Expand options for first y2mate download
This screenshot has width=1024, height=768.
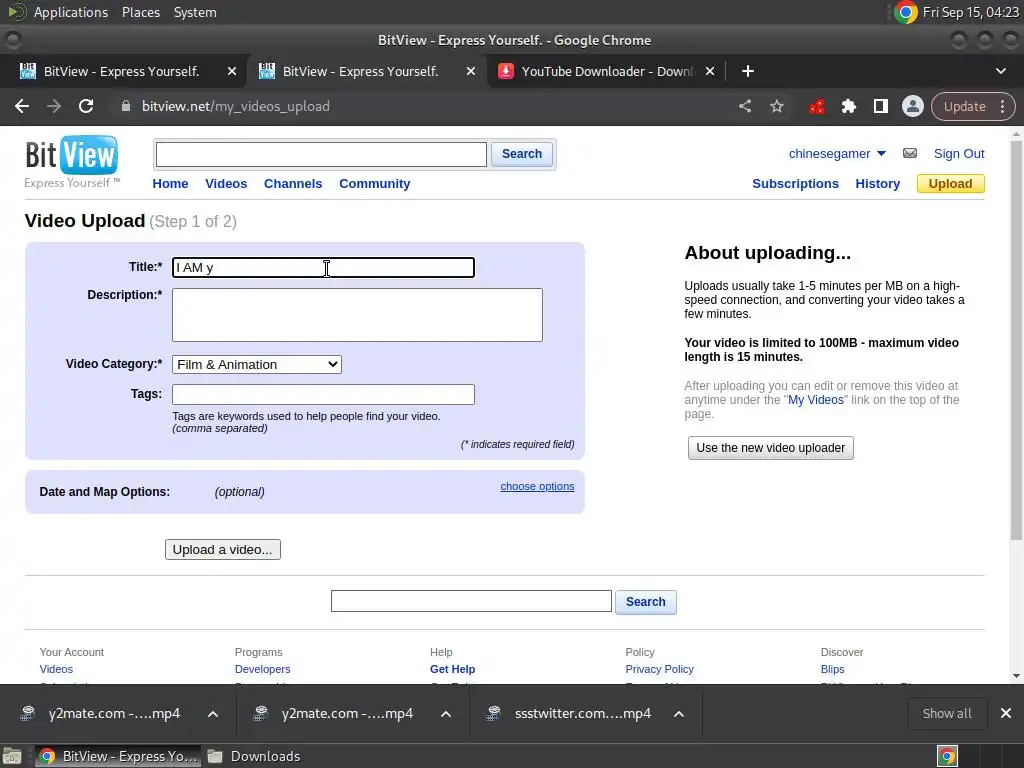coord(213,714)
